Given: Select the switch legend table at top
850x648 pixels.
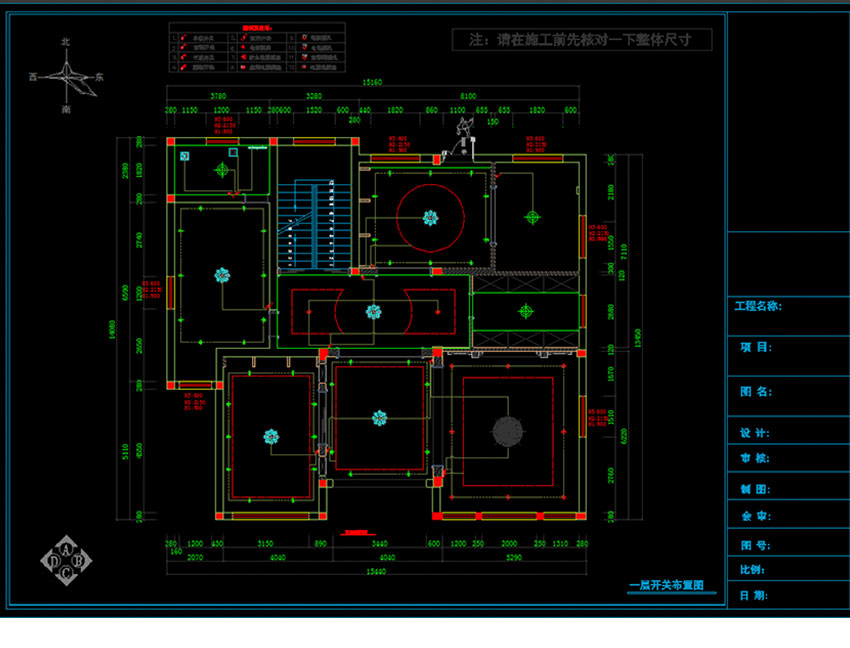Looking at the screenshot, I should point(257,49).
